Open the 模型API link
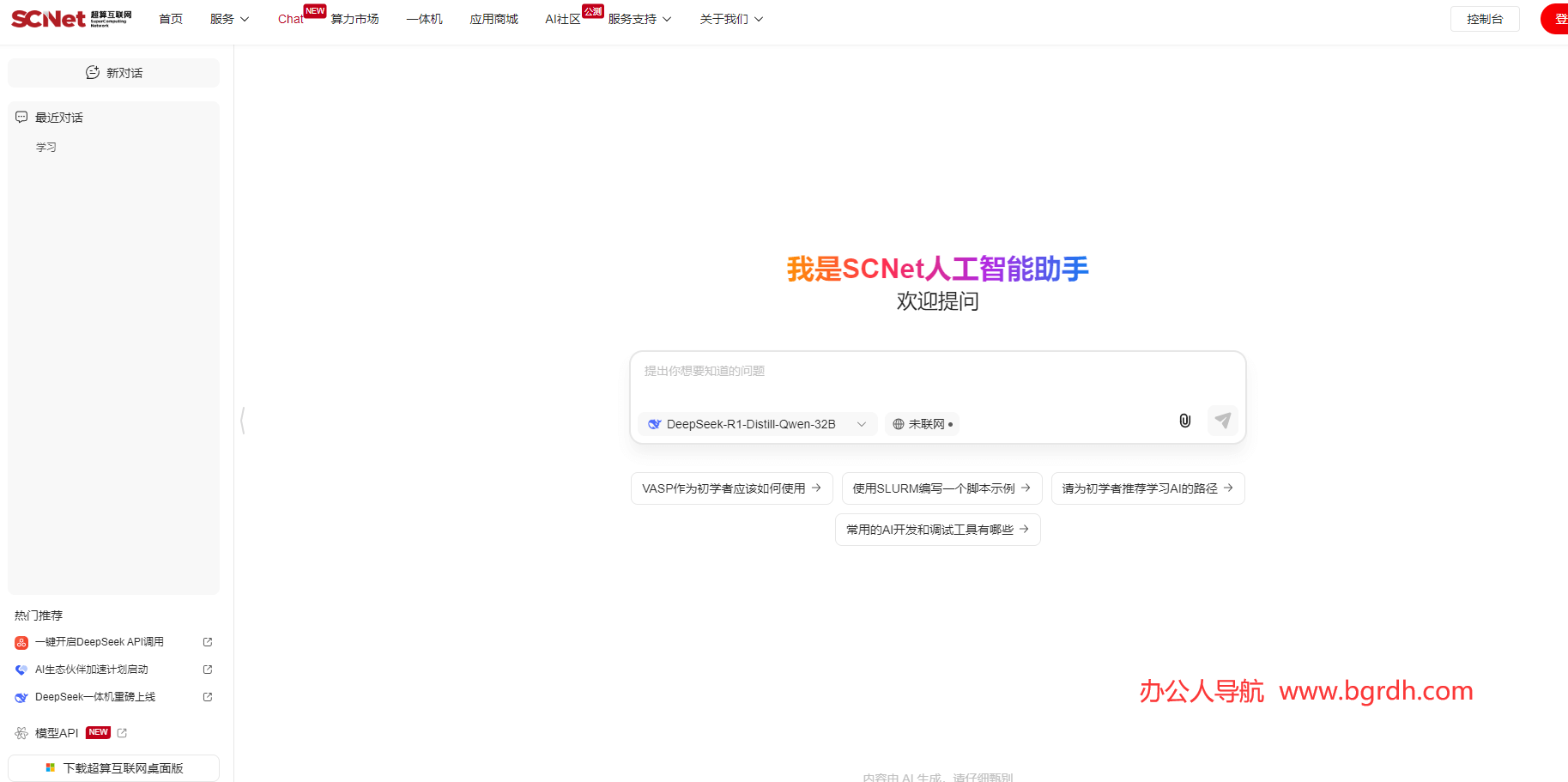The width and height of the screenshot is (1568, 782). click(57, 733)
